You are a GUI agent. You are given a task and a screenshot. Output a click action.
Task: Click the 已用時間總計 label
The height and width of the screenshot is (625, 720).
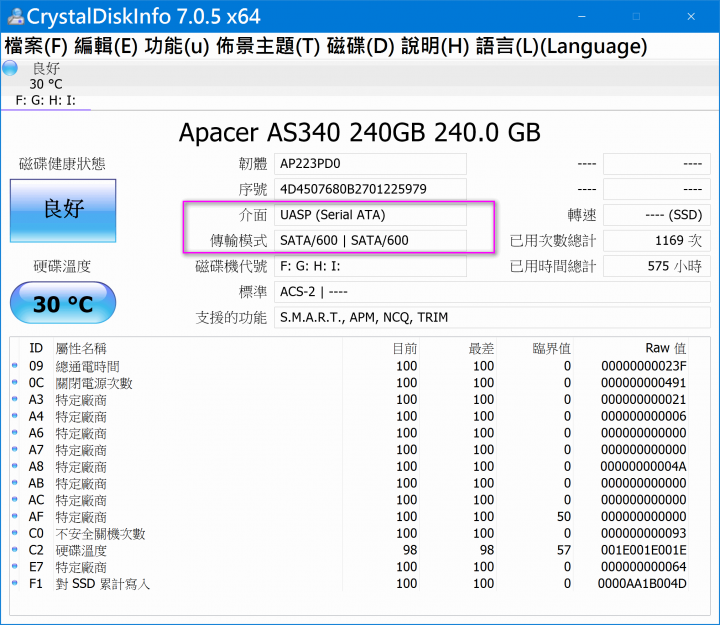pyautogui.click(x=553, y=266)
